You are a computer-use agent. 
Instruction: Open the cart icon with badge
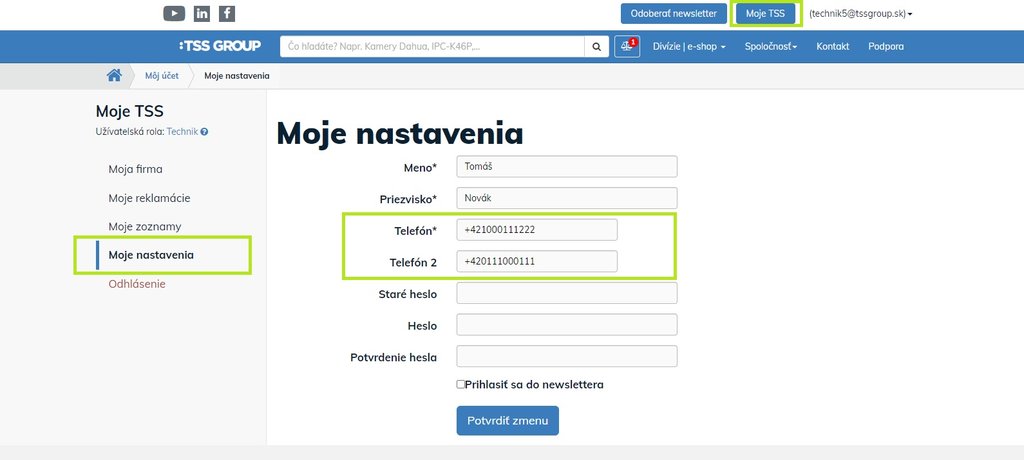coord(627,46)
